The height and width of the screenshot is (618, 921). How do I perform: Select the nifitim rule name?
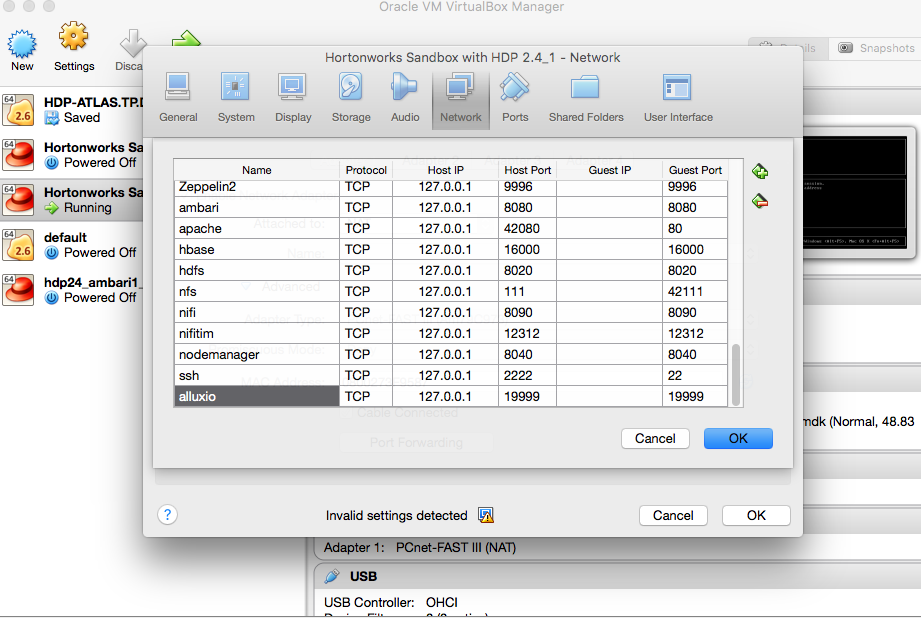pyautogui.click(x=257, y=334)
